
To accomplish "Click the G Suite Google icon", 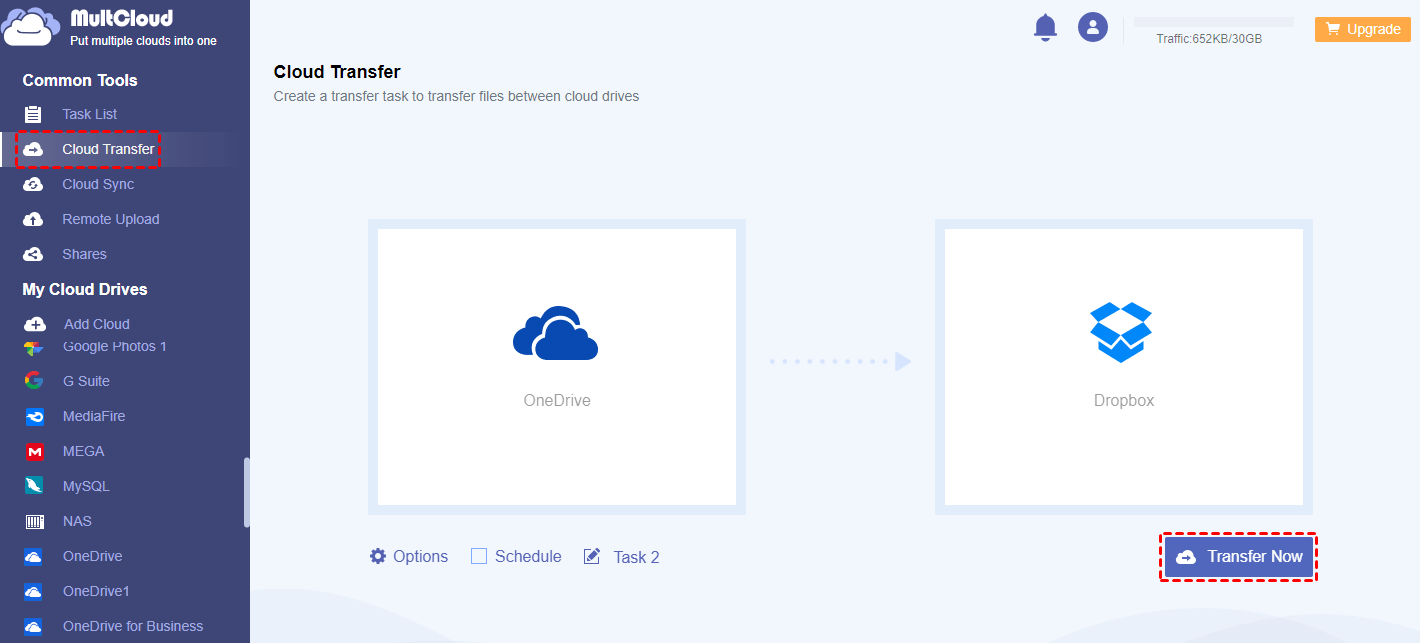I will click(34, 381).
